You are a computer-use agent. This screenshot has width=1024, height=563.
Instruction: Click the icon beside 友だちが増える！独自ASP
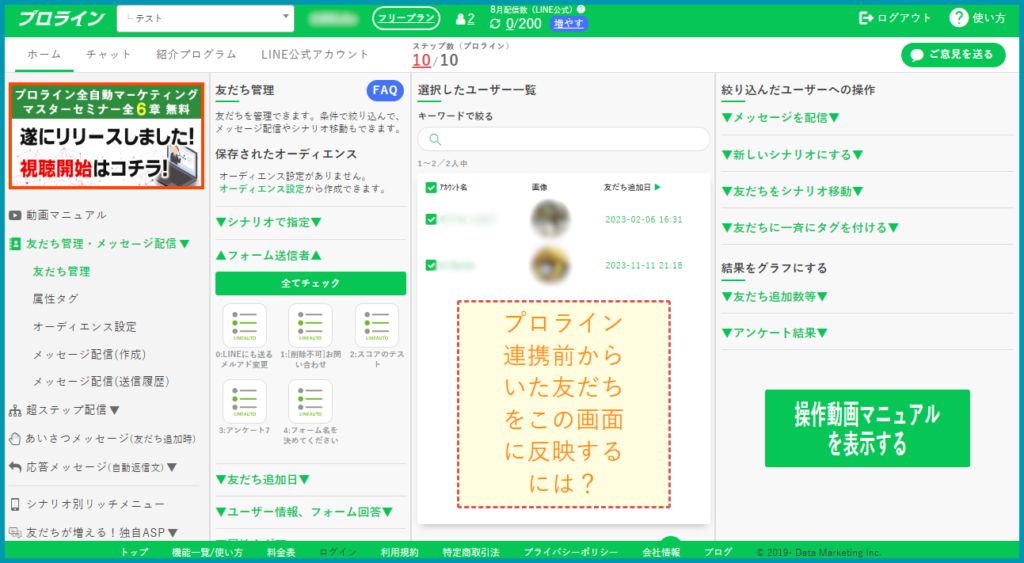[x=15, y=533]
